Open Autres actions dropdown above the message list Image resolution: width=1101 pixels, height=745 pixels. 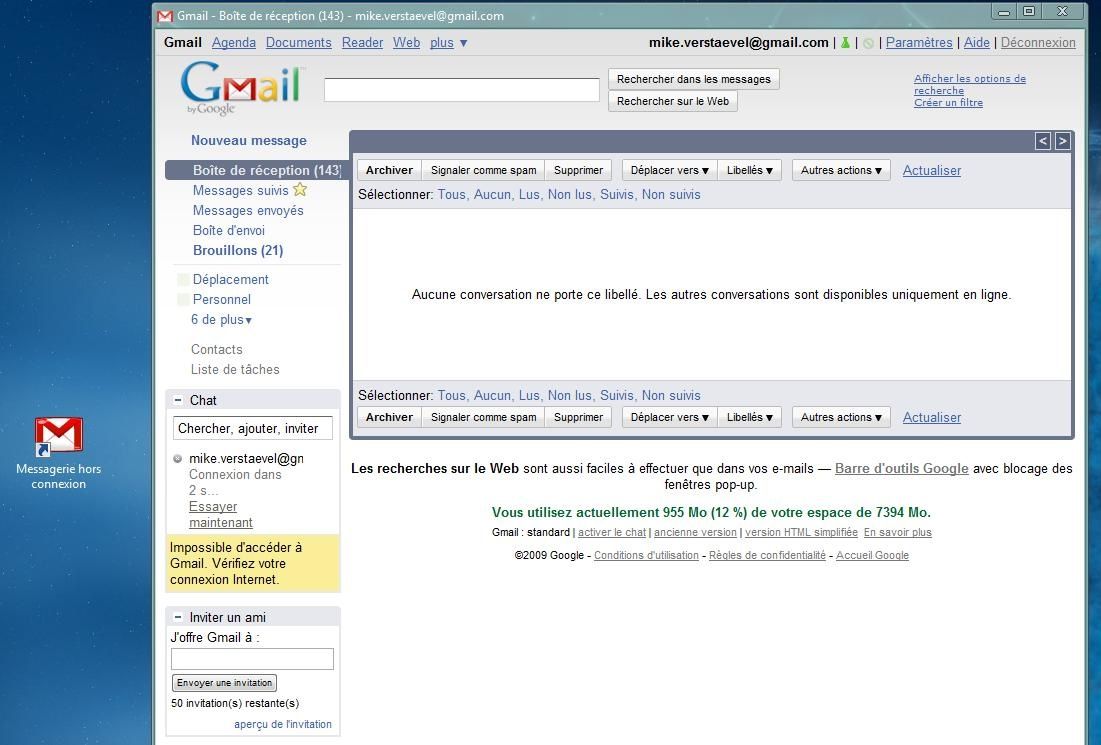point(841,170)
